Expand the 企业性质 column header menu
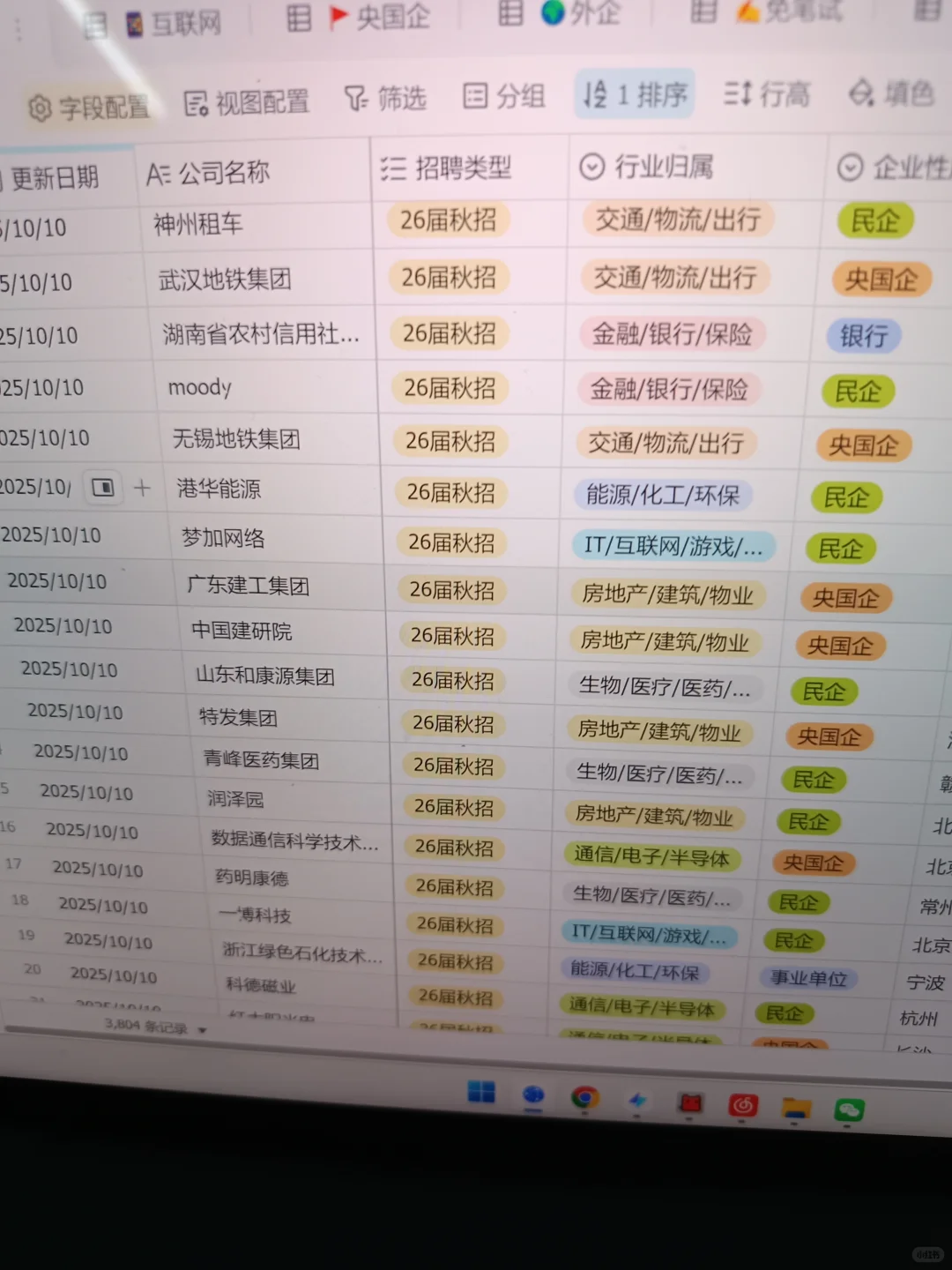The image size is (952, 1270). 849,165
